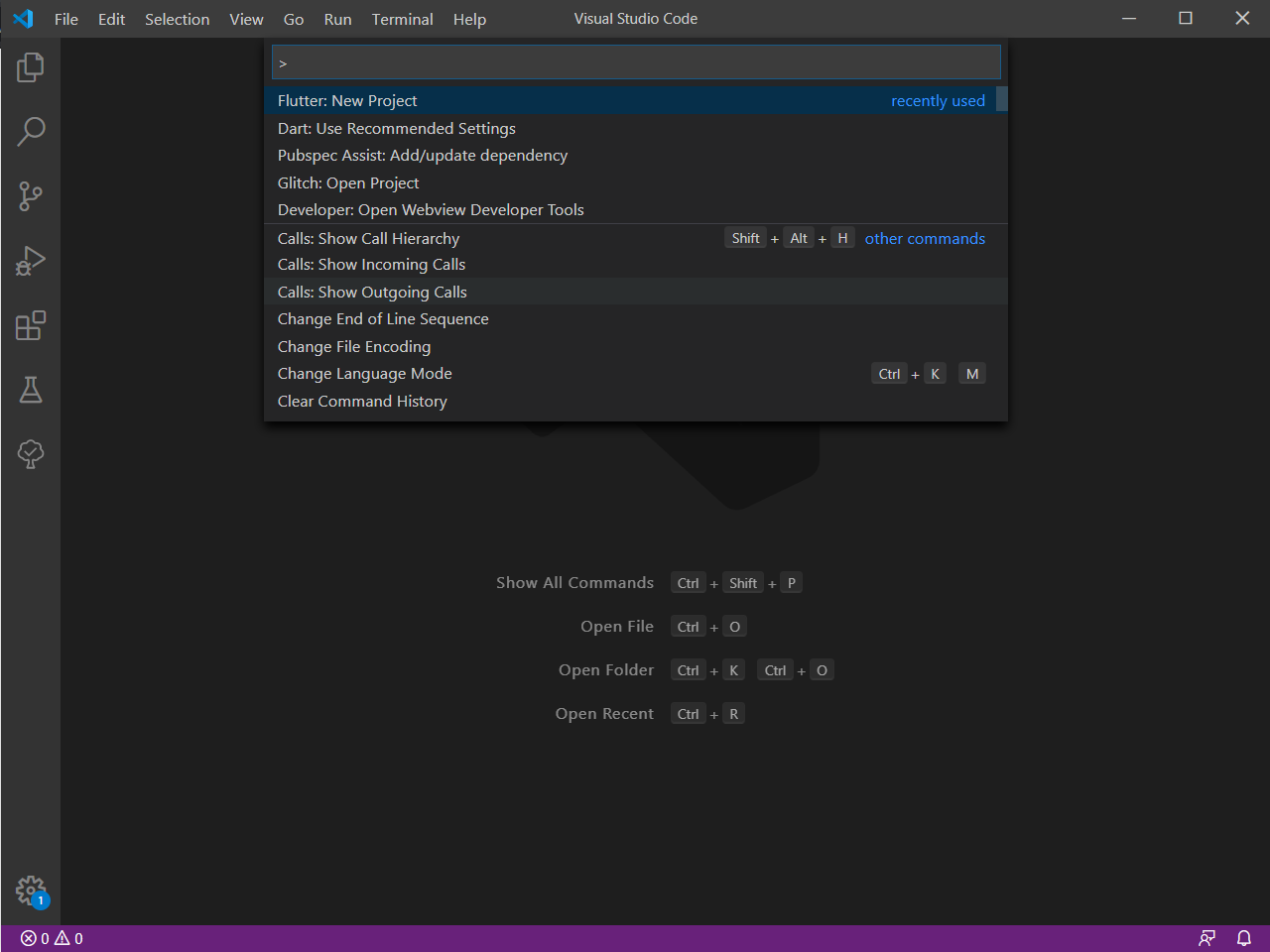Open the Search panel
This screenshot has width=1270, height=952.
point(30,131)
